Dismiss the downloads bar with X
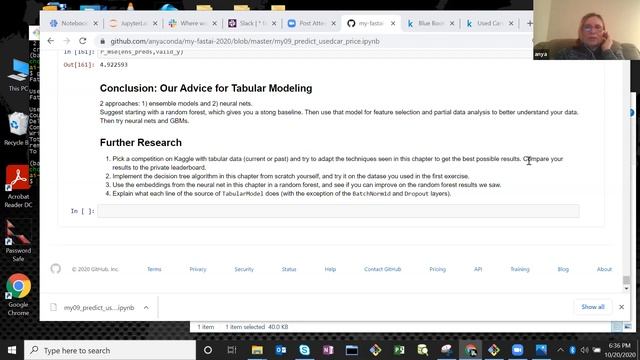This screenshot has width=640, height=360. pos(621,307)
